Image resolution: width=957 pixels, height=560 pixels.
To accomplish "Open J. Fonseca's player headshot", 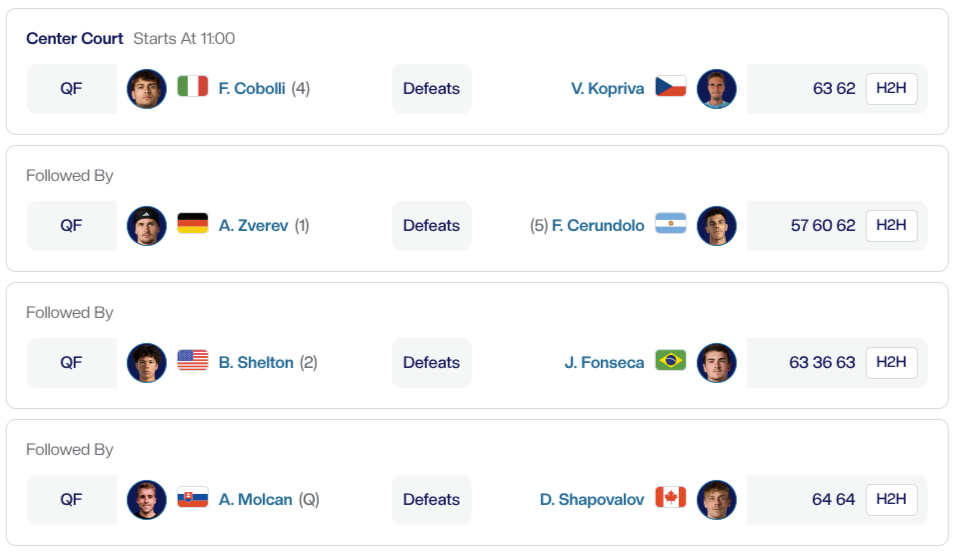I will (x=716, y=362).
